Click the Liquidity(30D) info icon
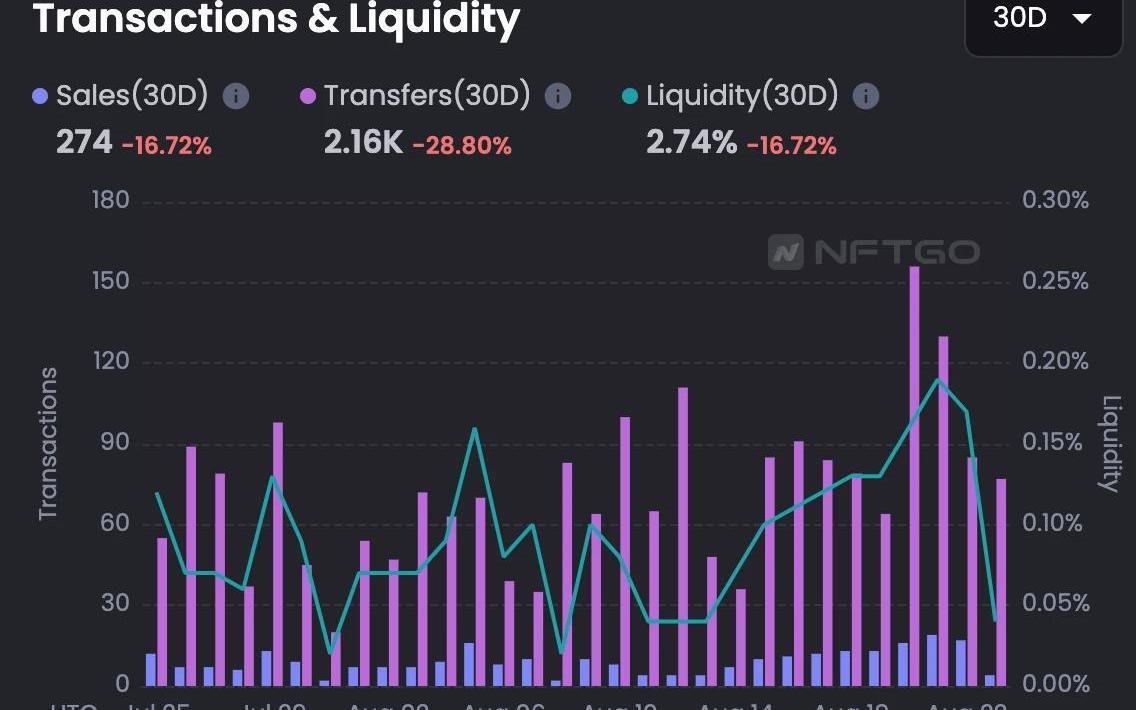 [866, 96]
